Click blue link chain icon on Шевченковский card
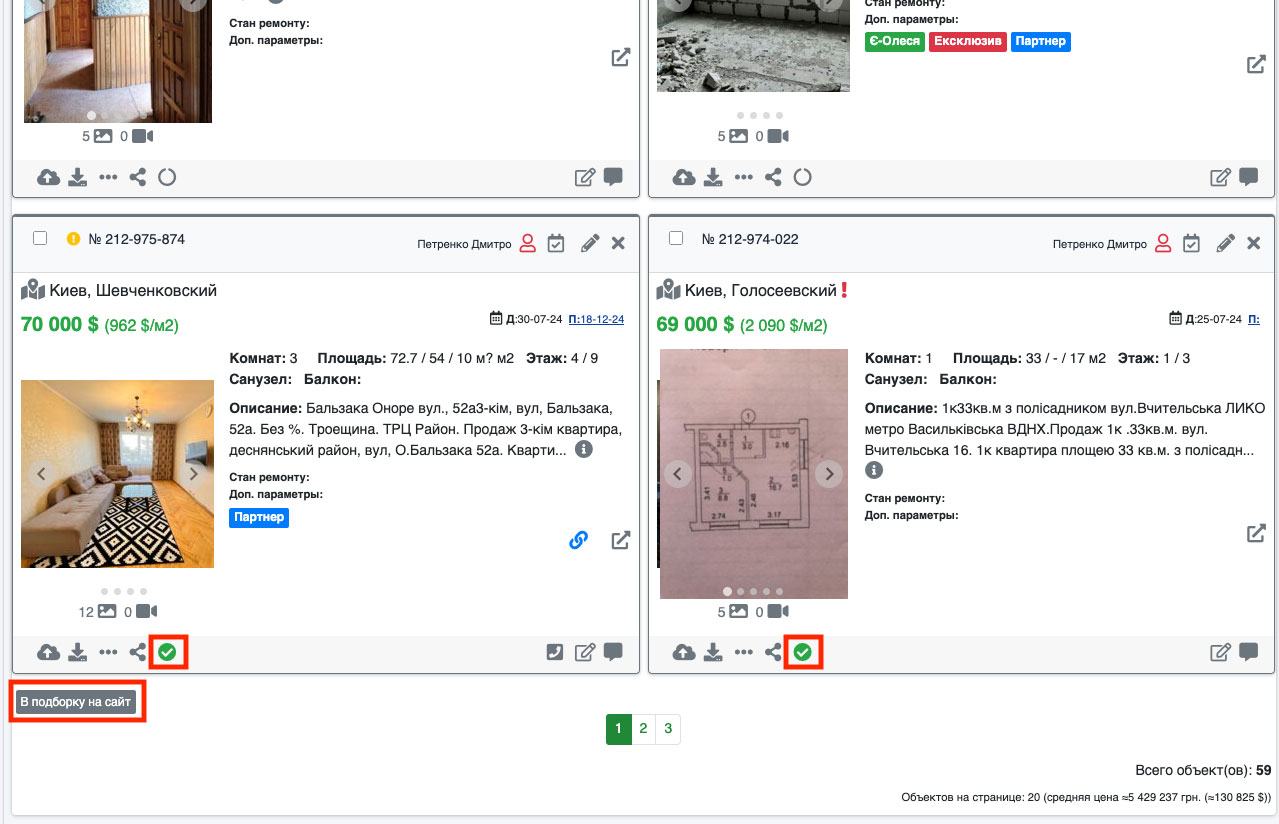 [x=578, y=540]
